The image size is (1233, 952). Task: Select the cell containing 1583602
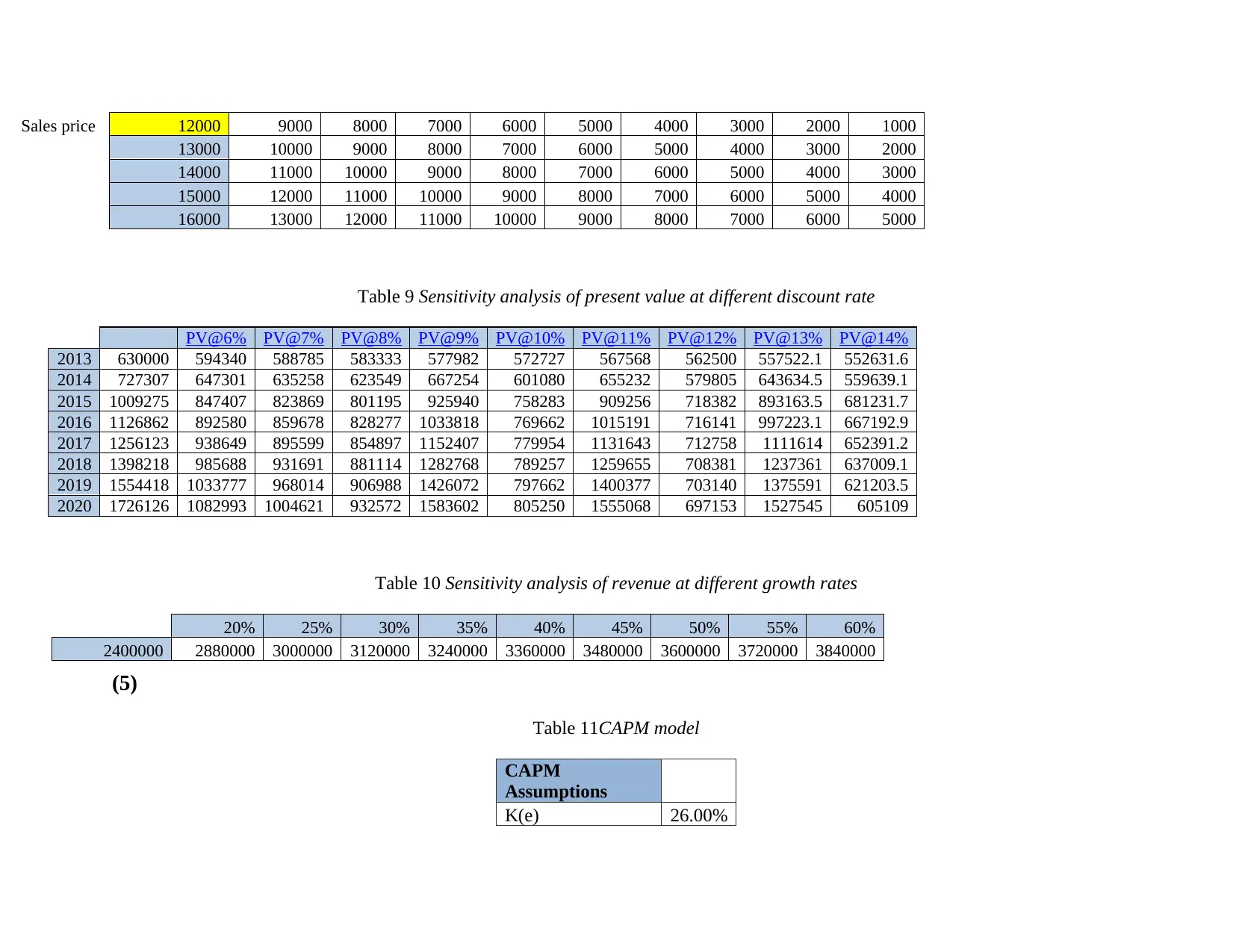point(448,505)
